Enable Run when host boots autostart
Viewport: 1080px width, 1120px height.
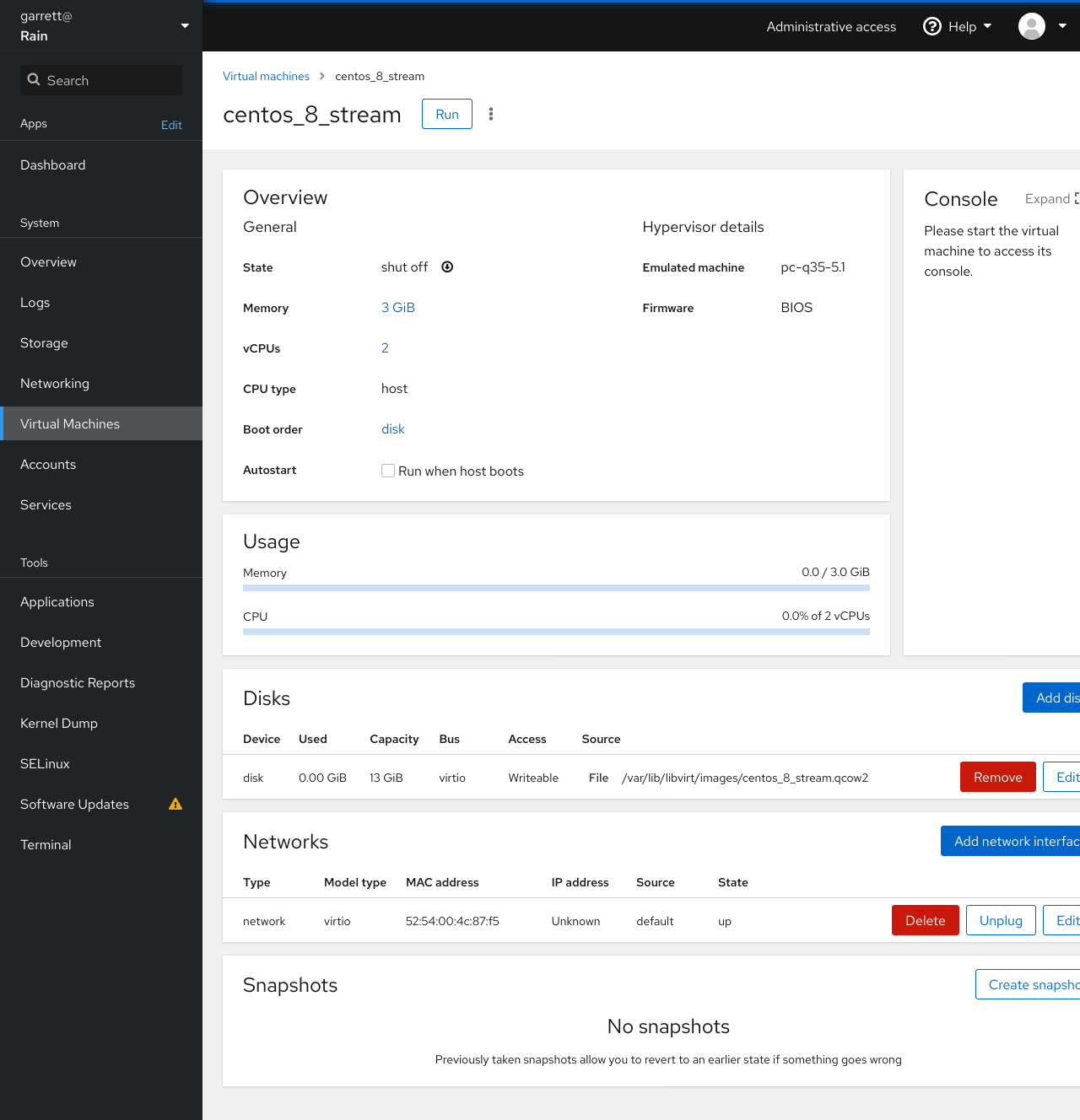pyautogui.click(x=388, y=471)
